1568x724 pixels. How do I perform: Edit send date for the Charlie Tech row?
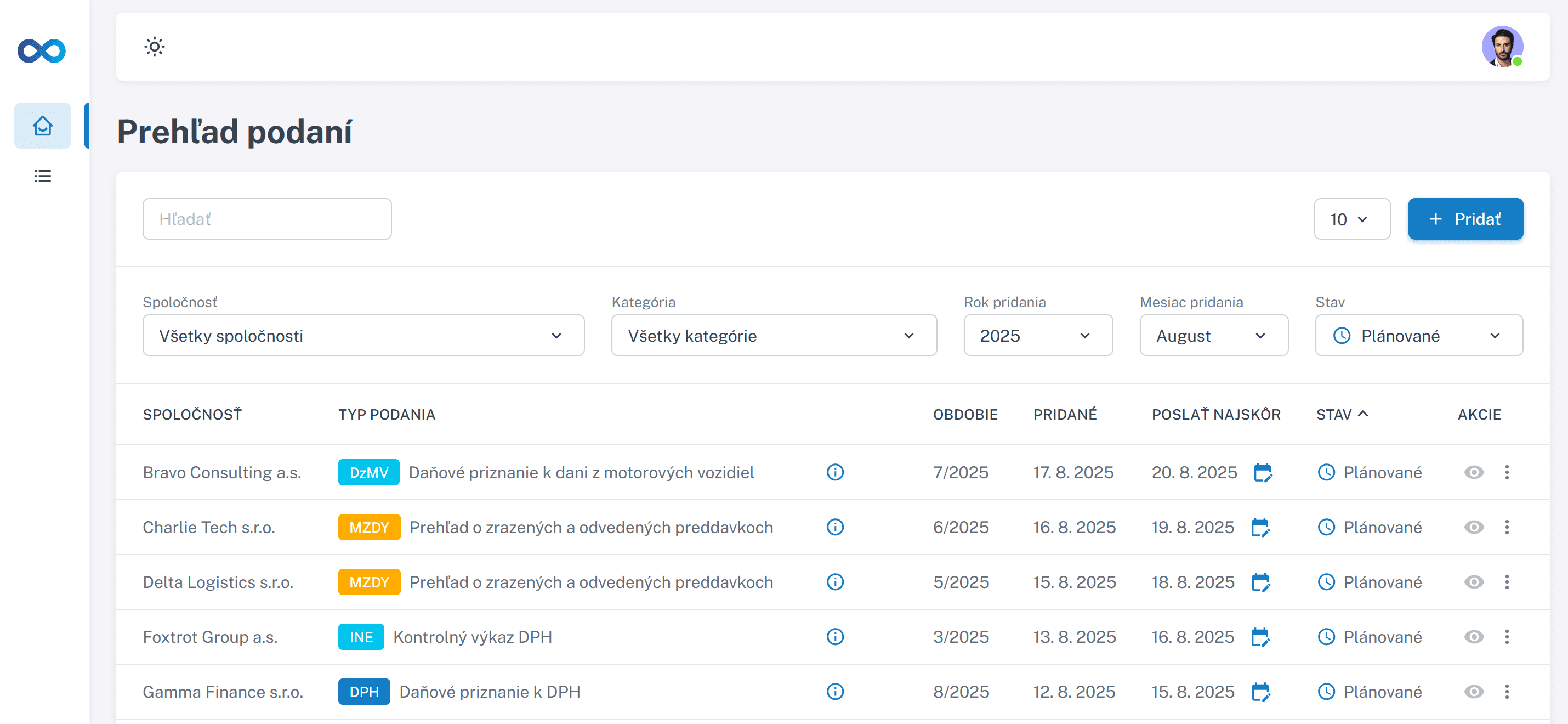(1260, 527)
